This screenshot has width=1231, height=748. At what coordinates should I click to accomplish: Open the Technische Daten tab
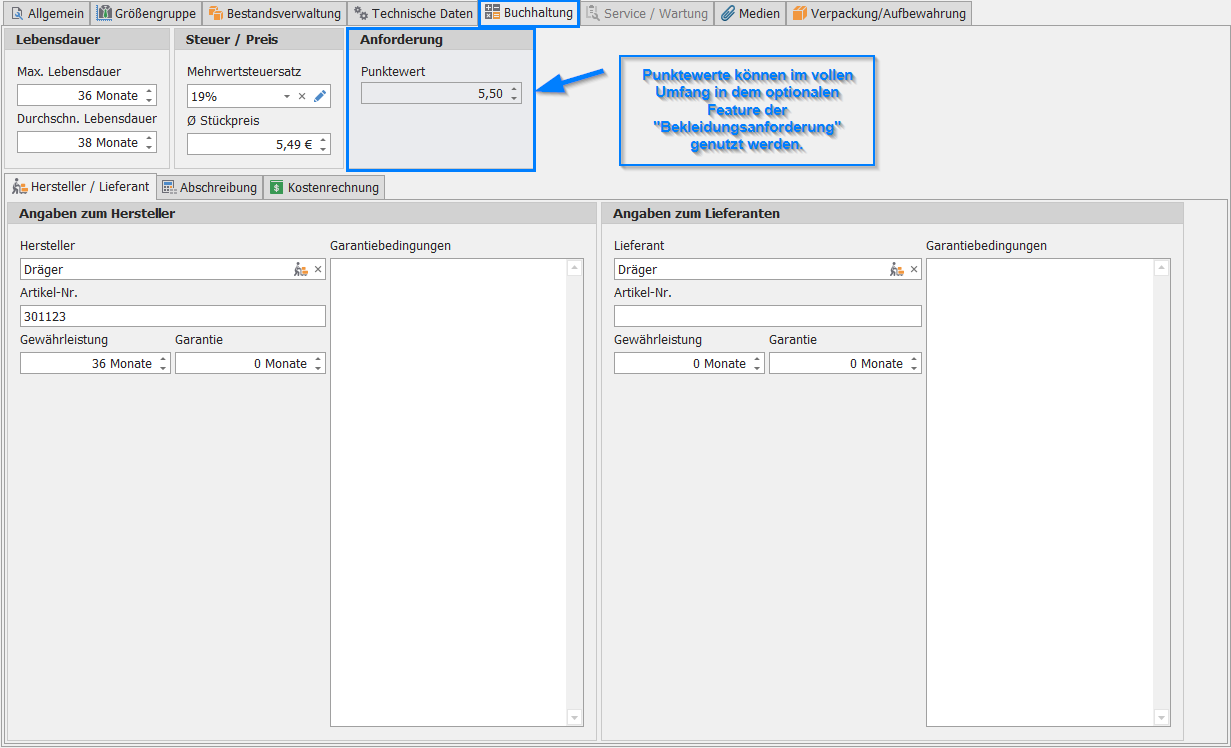[413, 14]
